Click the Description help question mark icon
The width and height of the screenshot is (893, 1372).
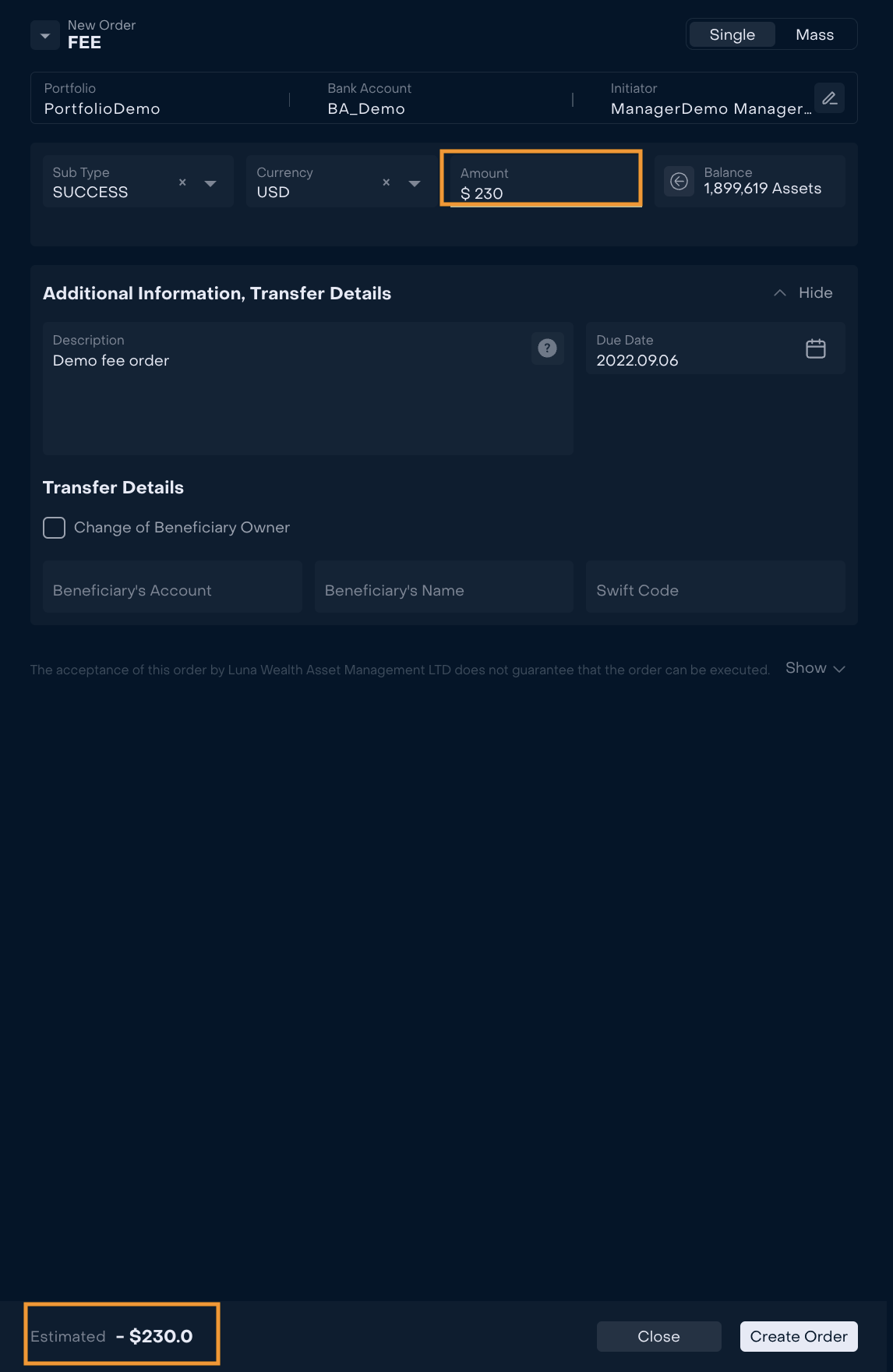(x=548, y=348)
